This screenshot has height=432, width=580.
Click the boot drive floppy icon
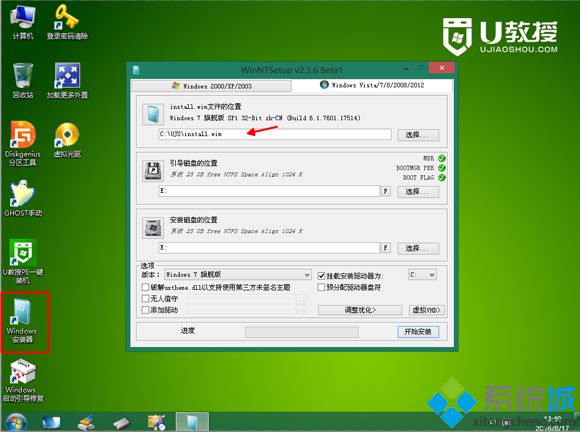[x=153, y=171]
